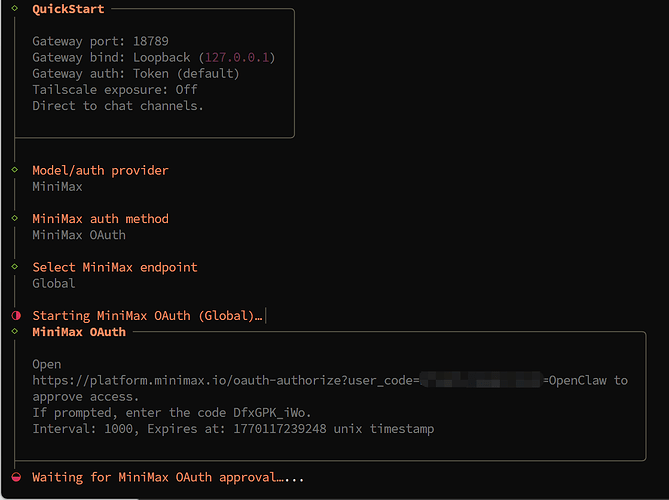Image resolution: width=669 pixels, height=500 pixels.
Task: Click the diamond marker beside MiniMax OAuth heading
Action: click(15, 331)
